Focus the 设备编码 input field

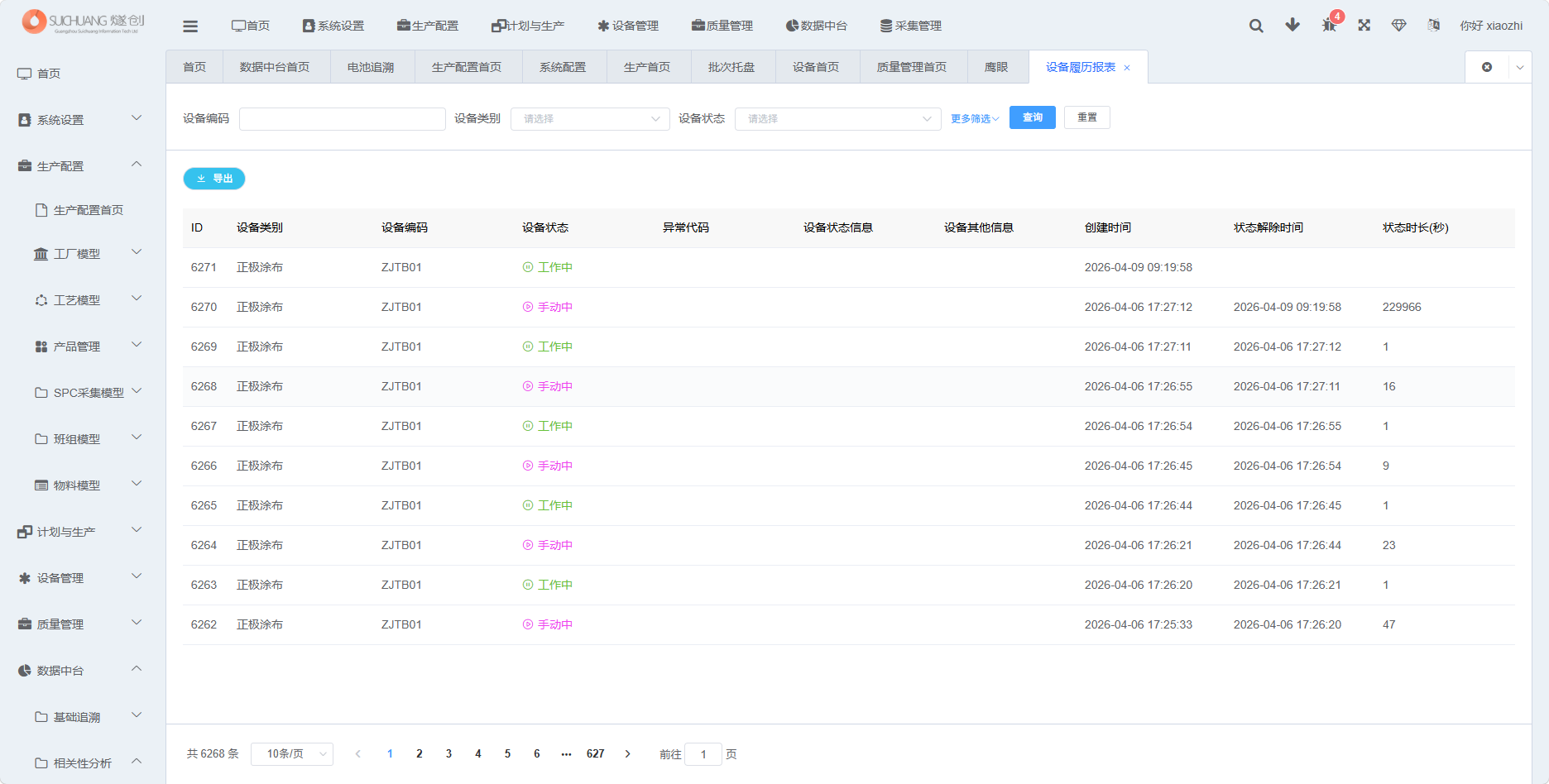point(343,119)
